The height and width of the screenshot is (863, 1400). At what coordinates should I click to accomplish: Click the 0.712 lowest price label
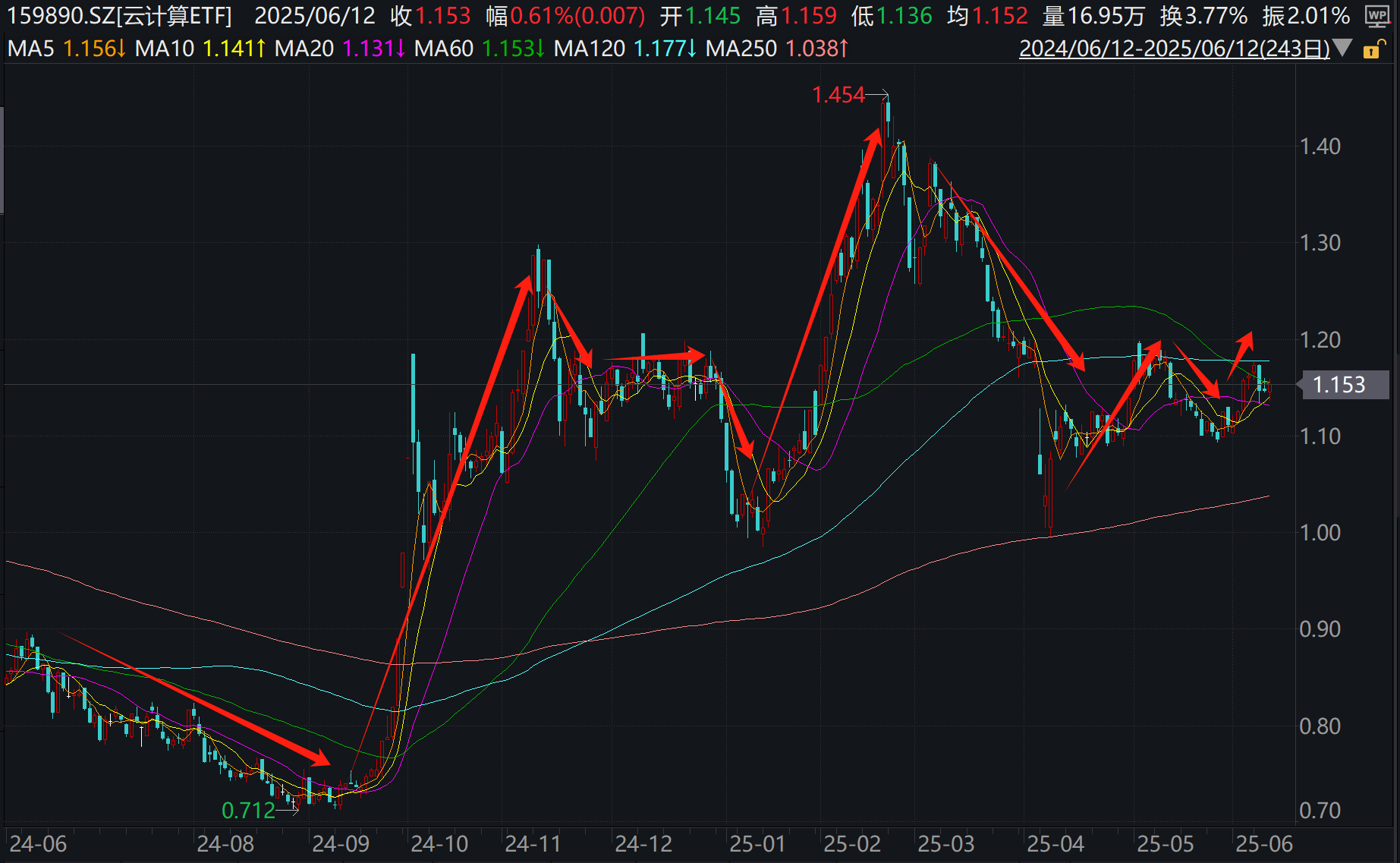(248, 811)
